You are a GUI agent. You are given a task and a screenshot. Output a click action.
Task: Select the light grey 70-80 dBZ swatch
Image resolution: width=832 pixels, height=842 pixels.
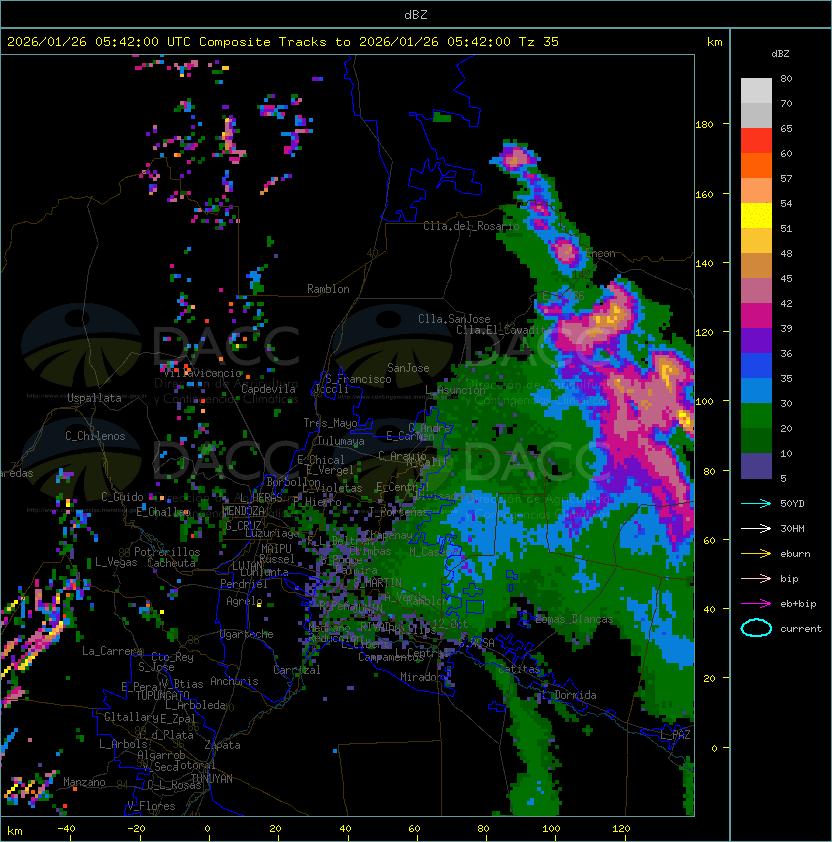point(756,91)
